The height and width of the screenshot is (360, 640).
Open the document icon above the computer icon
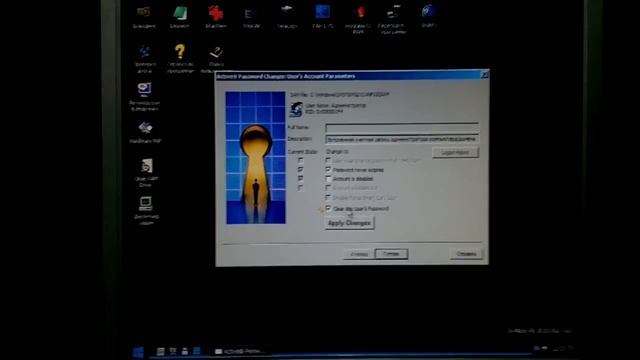[147, 166]
